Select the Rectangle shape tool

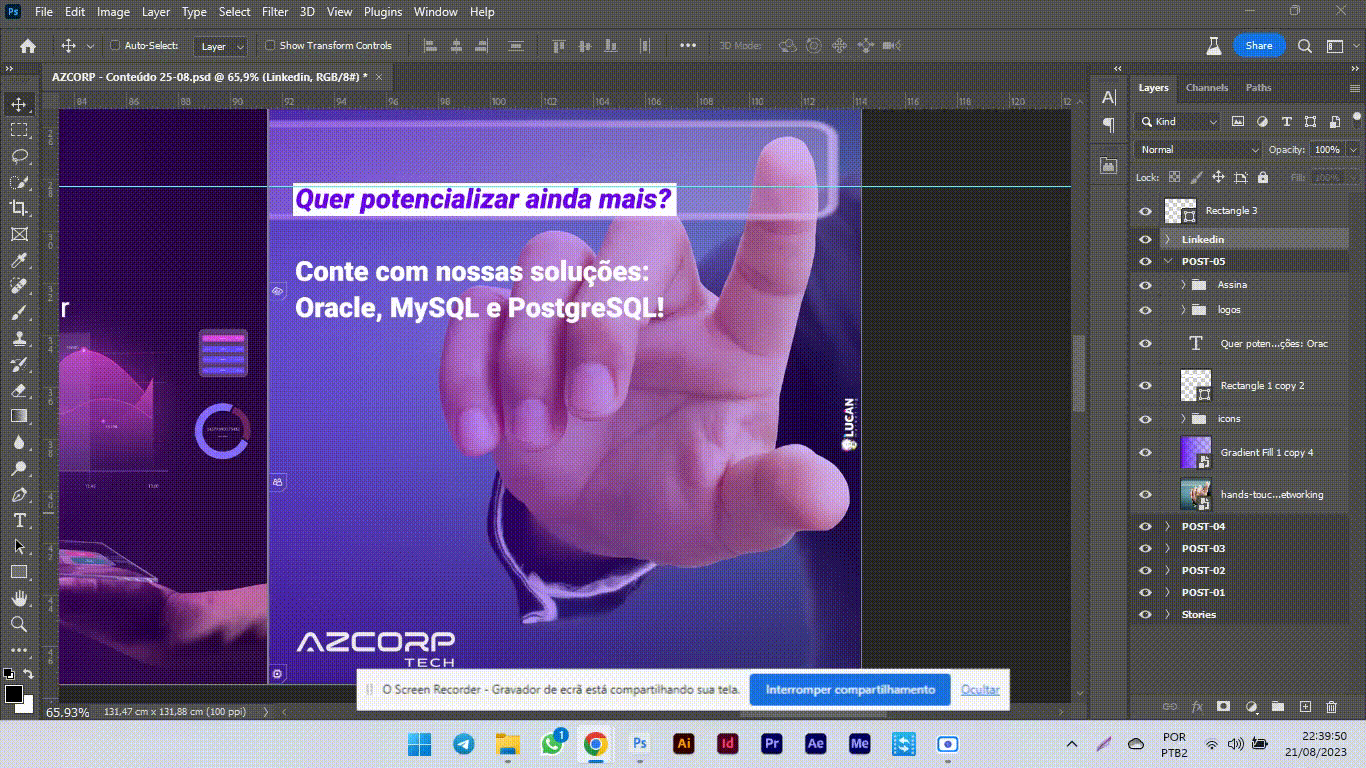(x=18, y=572)
